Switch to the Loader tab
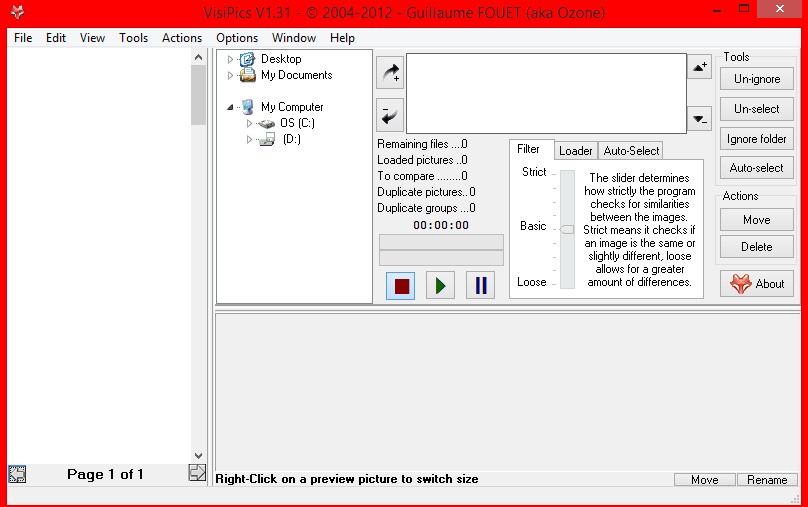This screenshot has height=507, width=808. (576, 150)
